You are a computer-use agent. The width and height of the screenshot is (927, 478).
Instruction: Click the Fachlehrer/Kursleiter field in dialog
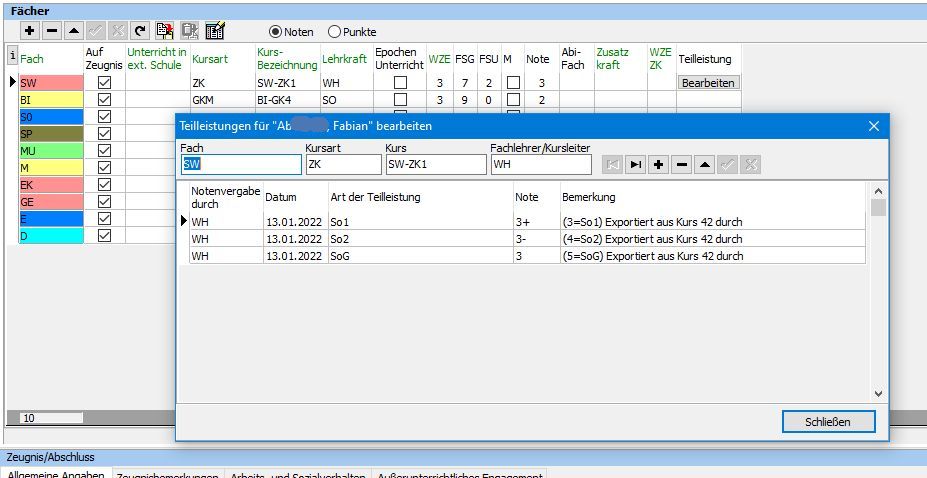point(541,164)
